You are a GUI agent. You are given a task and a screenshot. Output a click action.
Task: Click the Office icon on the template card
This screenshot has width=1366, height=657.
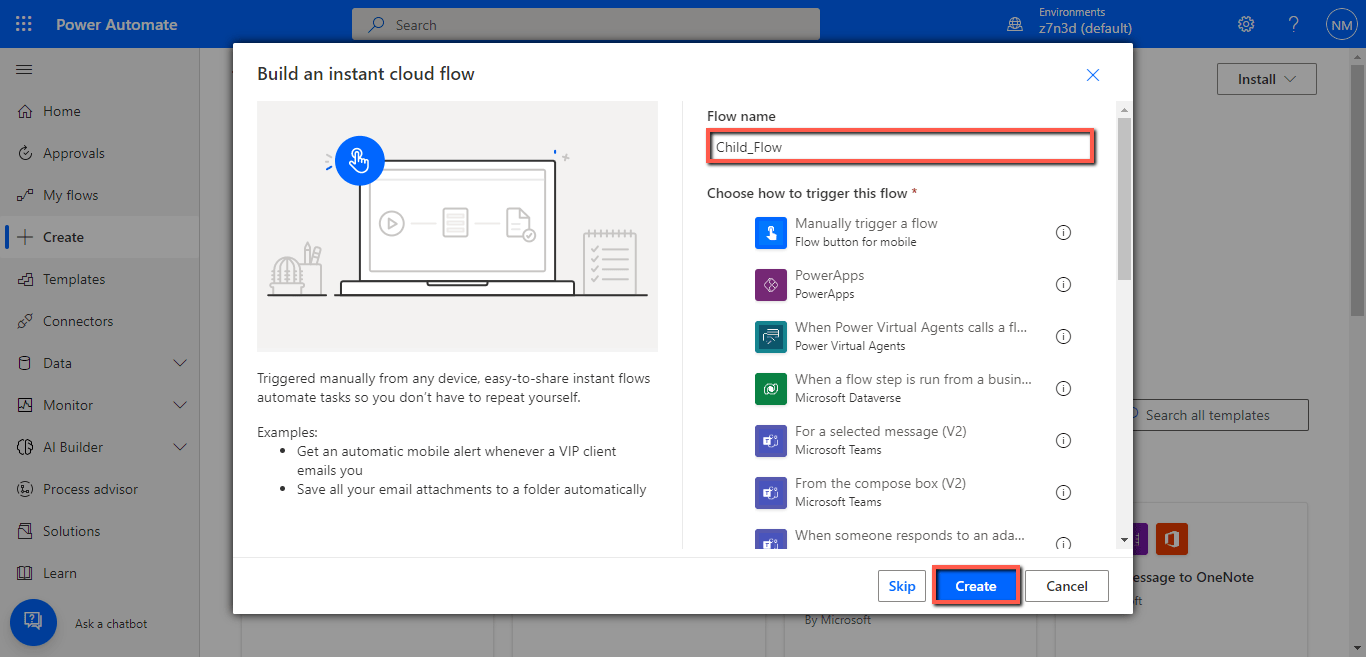(1171, 540)
